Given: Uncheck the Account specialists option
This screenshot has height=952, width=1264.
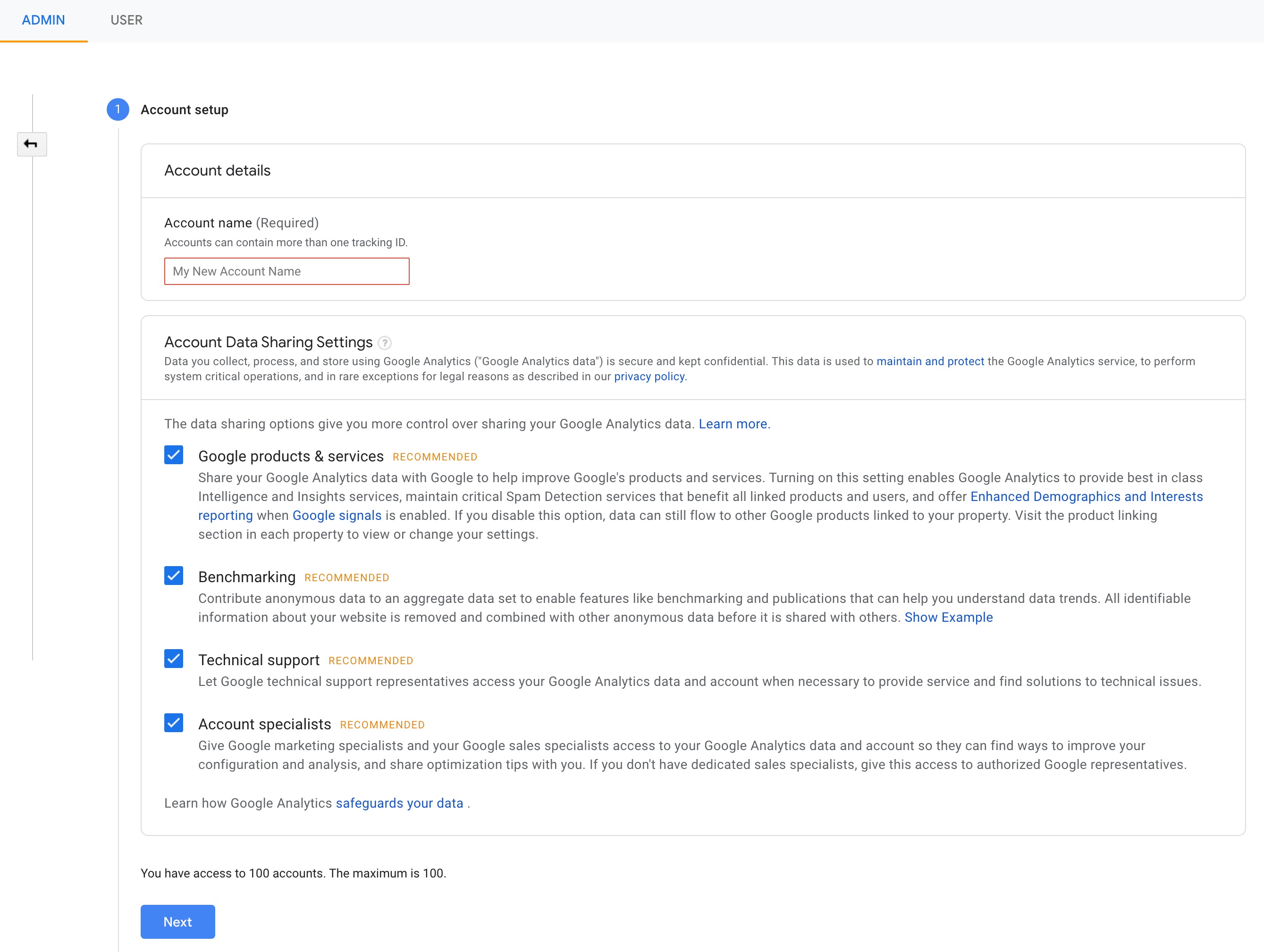Looking at the screenshot, I should (174, 723).
